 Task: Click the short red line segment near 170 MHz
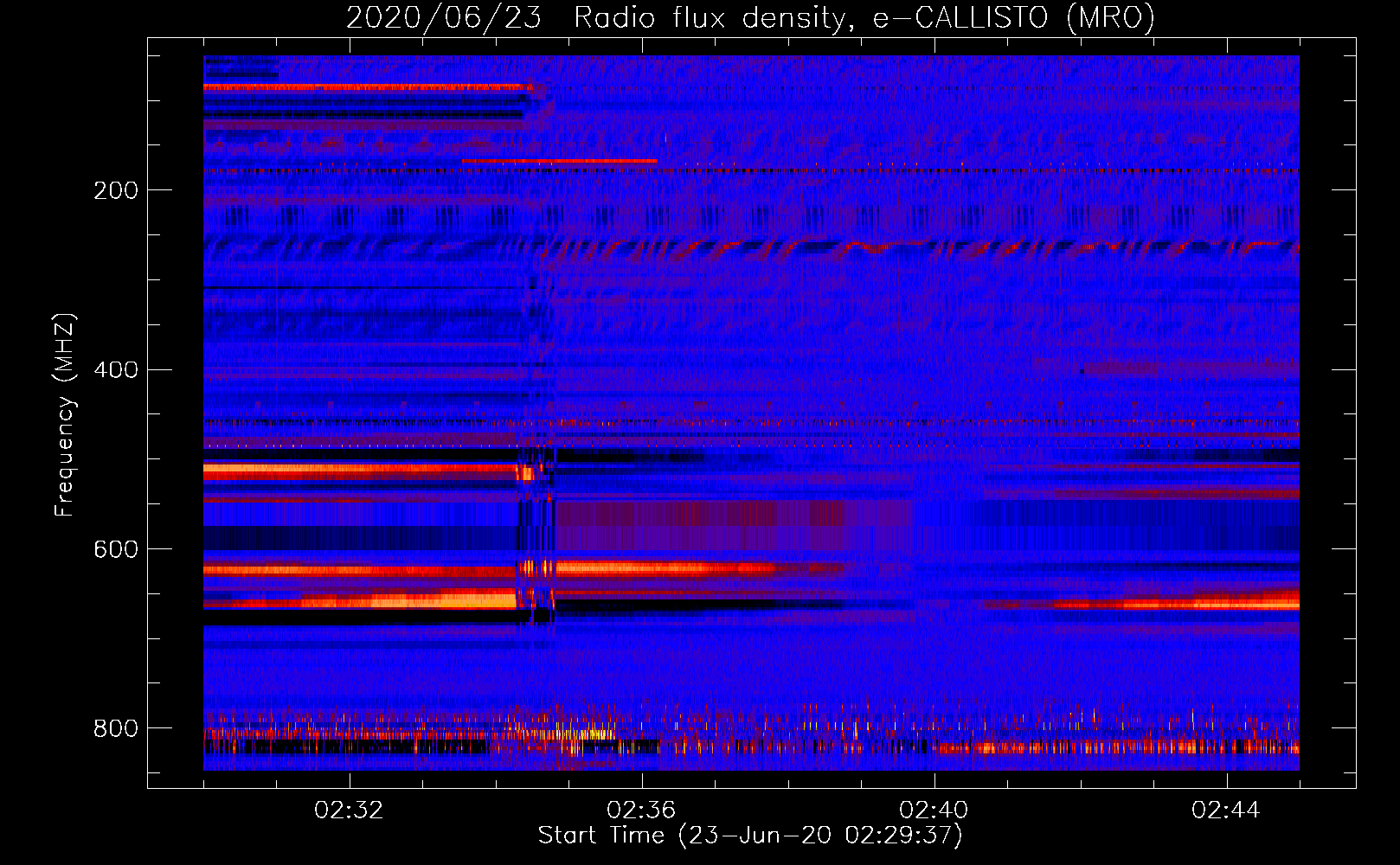559,161
